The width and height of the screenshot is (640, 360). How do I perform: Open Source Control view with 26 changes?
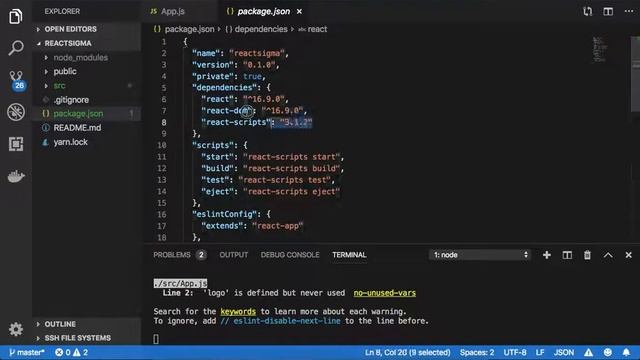pos(16,80)
